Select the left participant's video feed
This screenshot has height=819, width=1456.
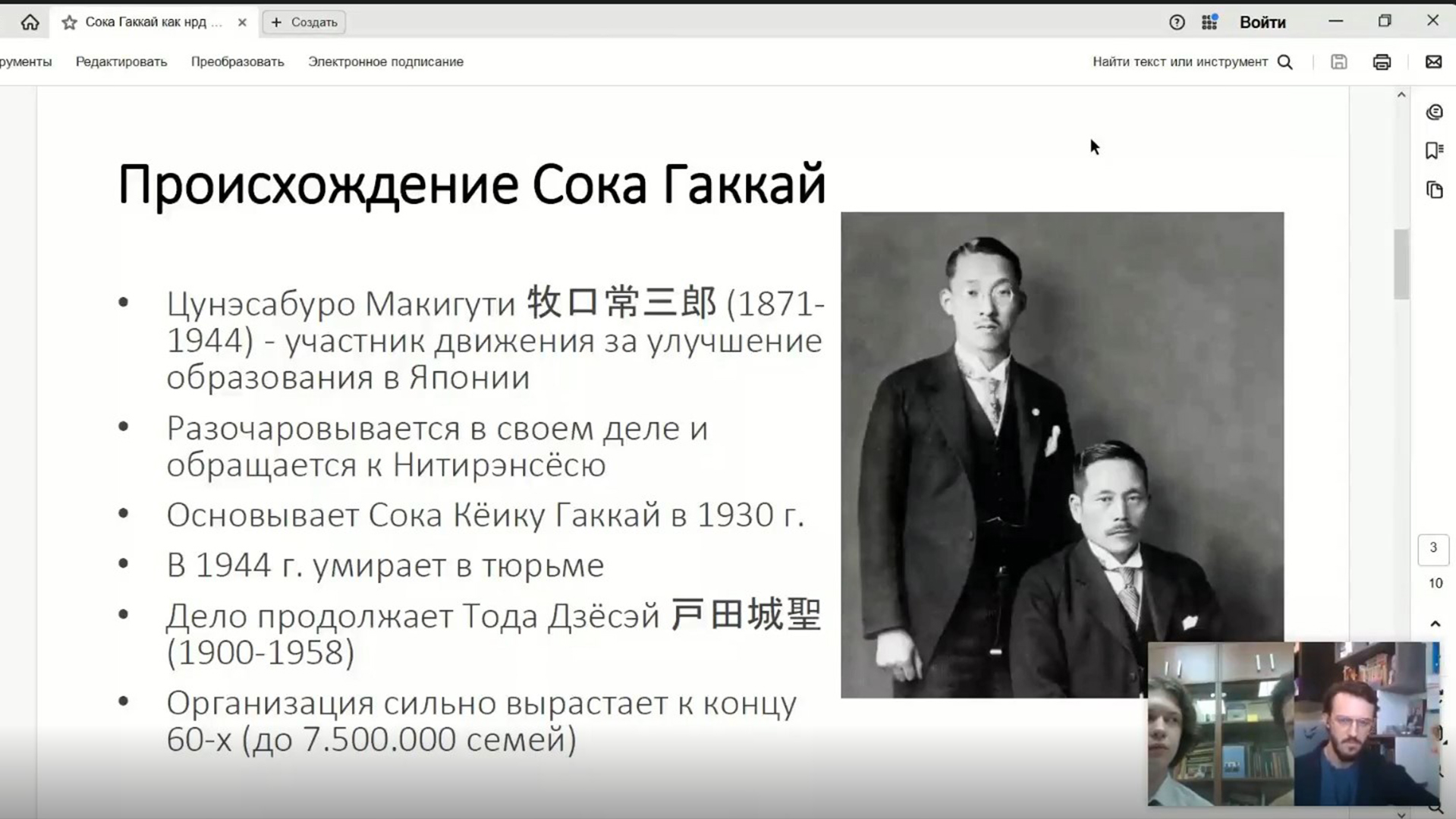click(1220, 723)
